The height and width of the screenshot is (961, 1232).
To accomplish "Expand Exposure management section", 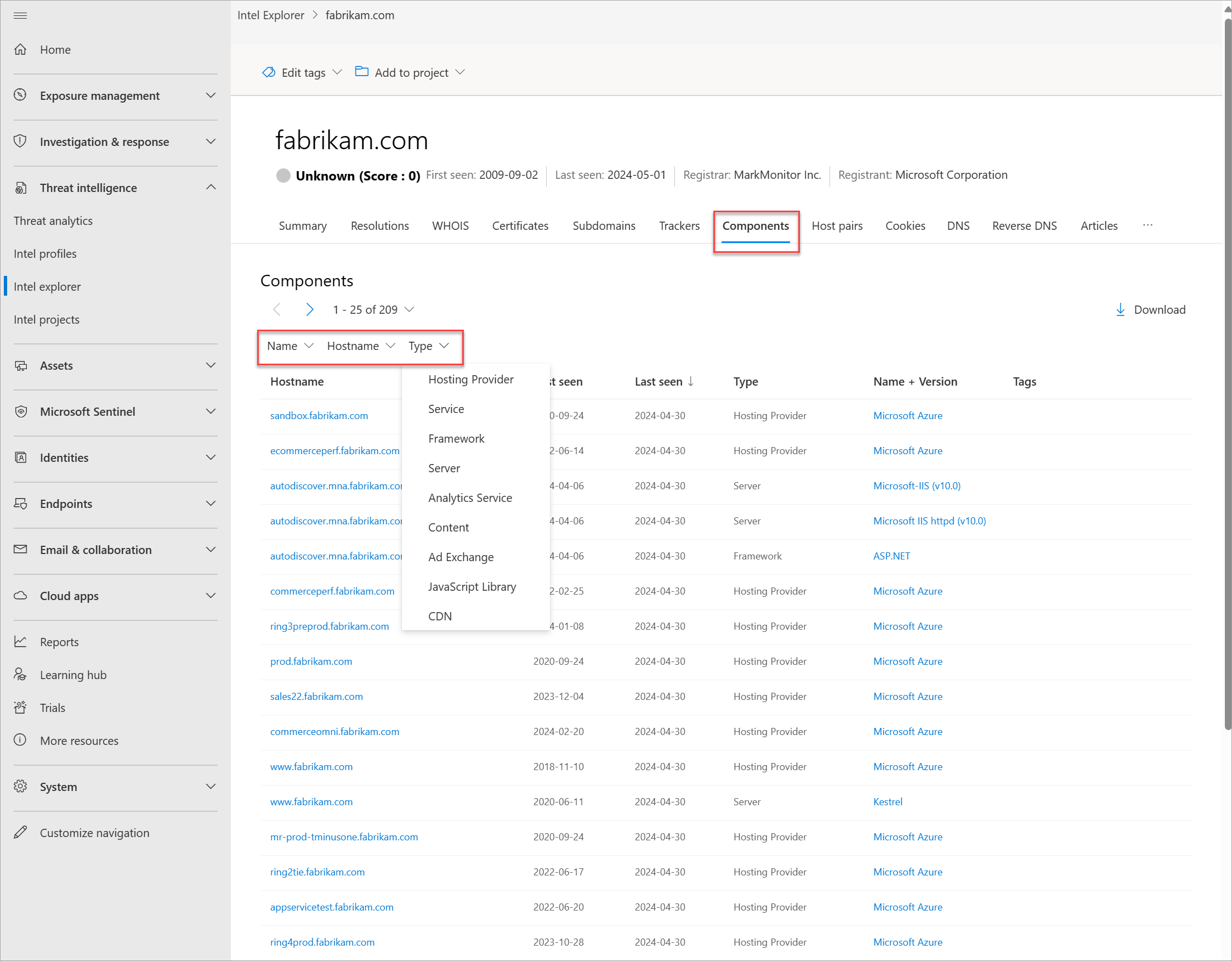I will [x=211, y=95].
